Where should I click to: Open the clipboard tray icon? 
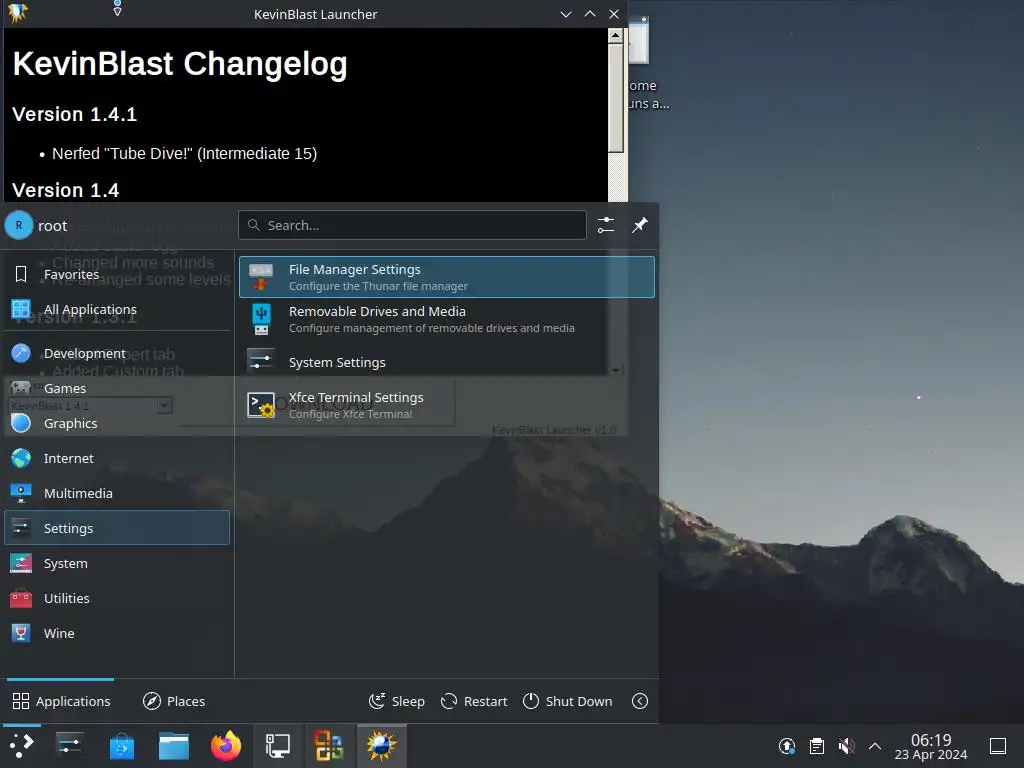click(816, 746)
